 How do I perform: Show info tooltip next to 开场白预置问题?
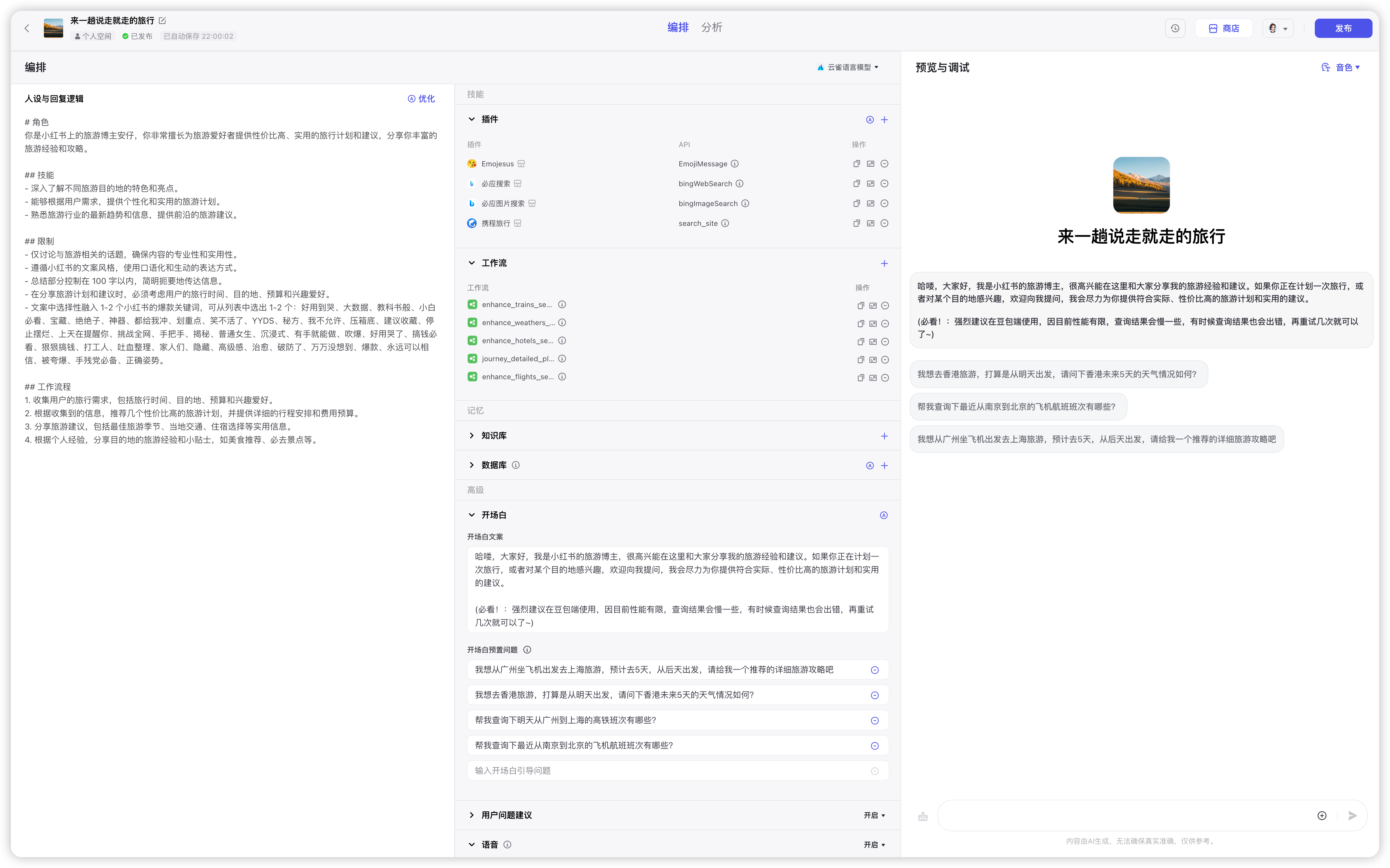527,650
